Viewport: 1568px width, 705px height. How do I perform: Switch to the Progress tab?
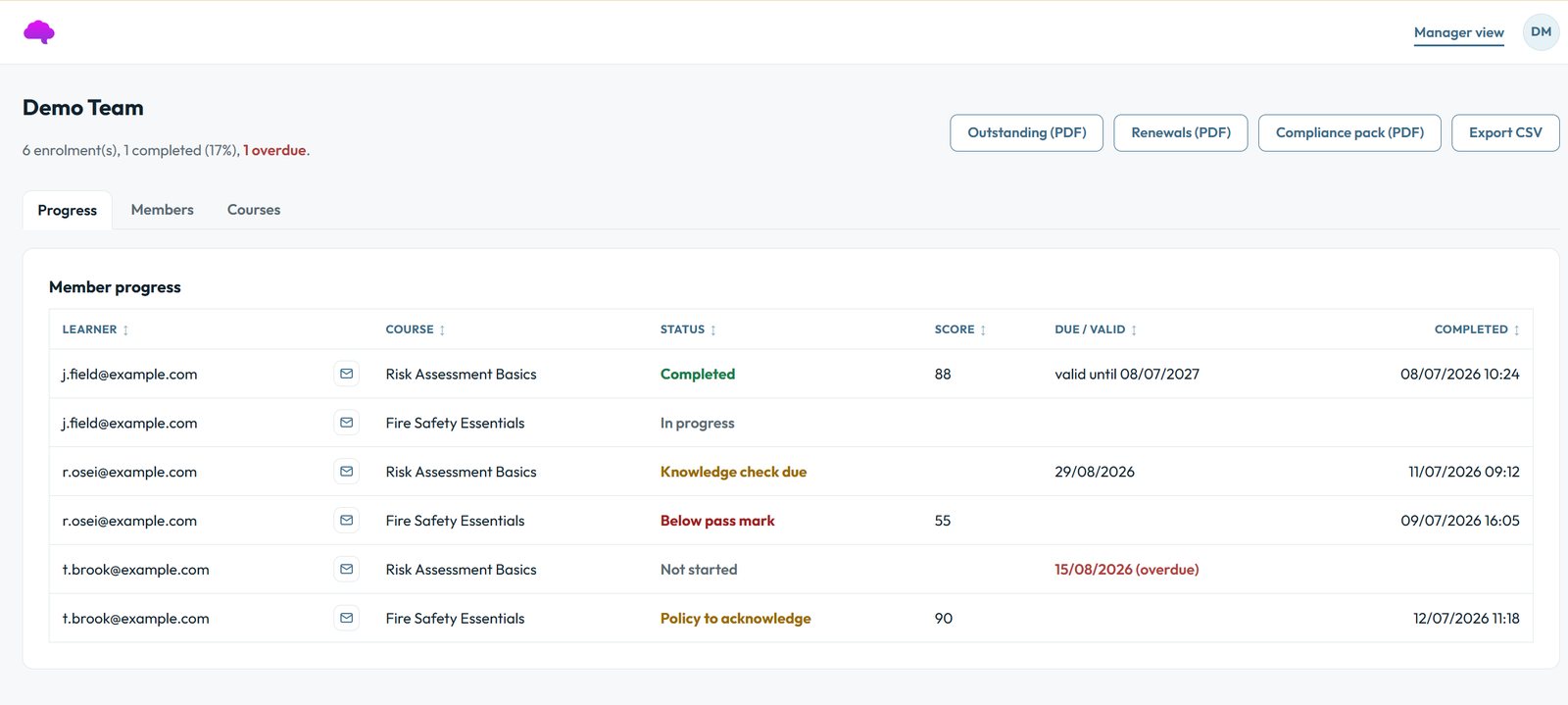point(68,210)
